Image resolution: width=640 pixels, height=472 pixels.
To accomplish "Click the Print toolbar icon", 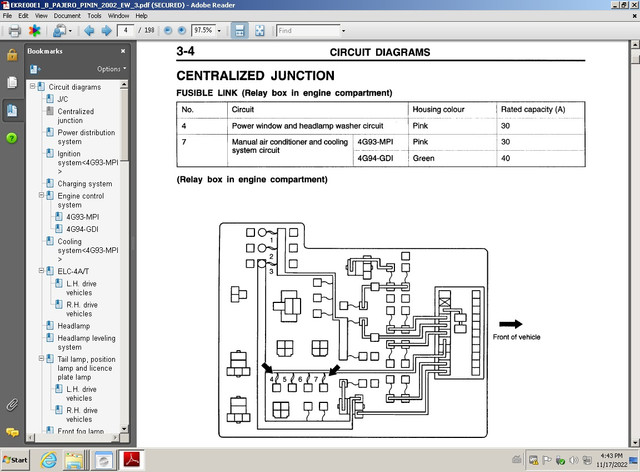I will 15,31.
